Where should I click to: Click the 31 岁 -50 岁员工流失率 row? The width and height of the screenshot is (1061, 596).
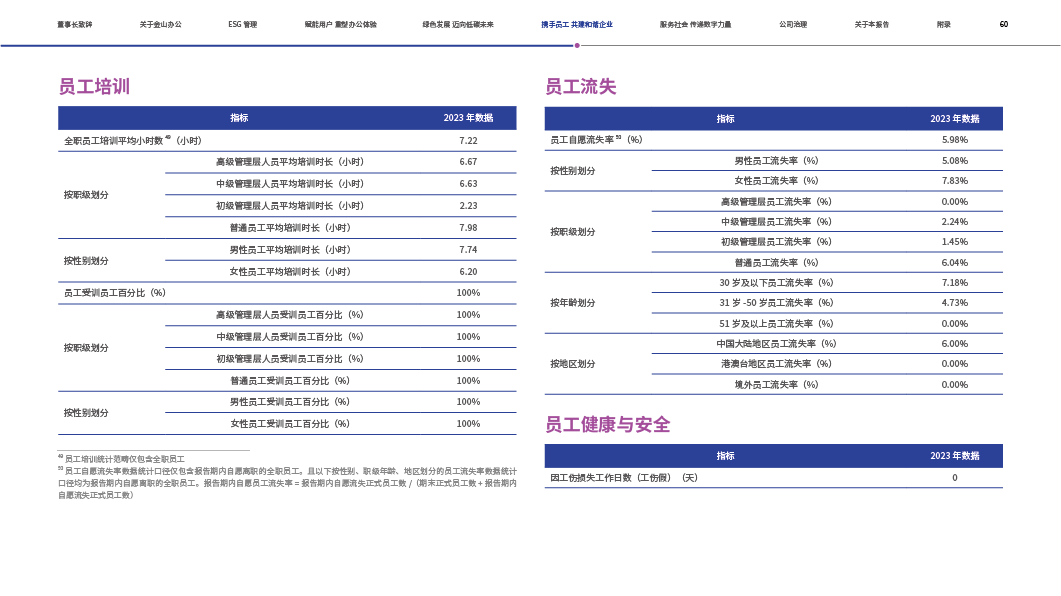pos(776,303)
